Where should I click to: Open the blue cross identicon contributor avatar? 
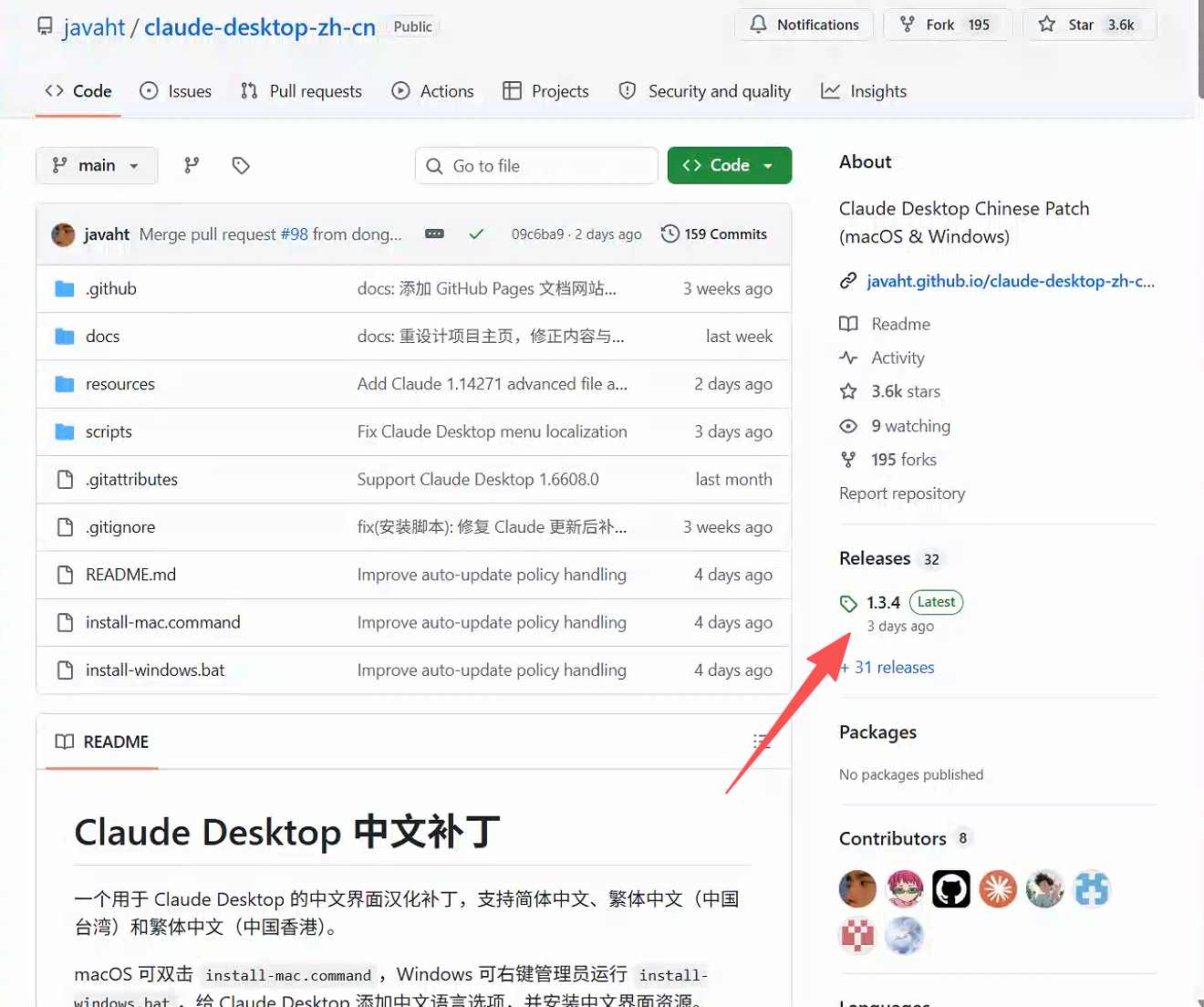pos(1092,889)
